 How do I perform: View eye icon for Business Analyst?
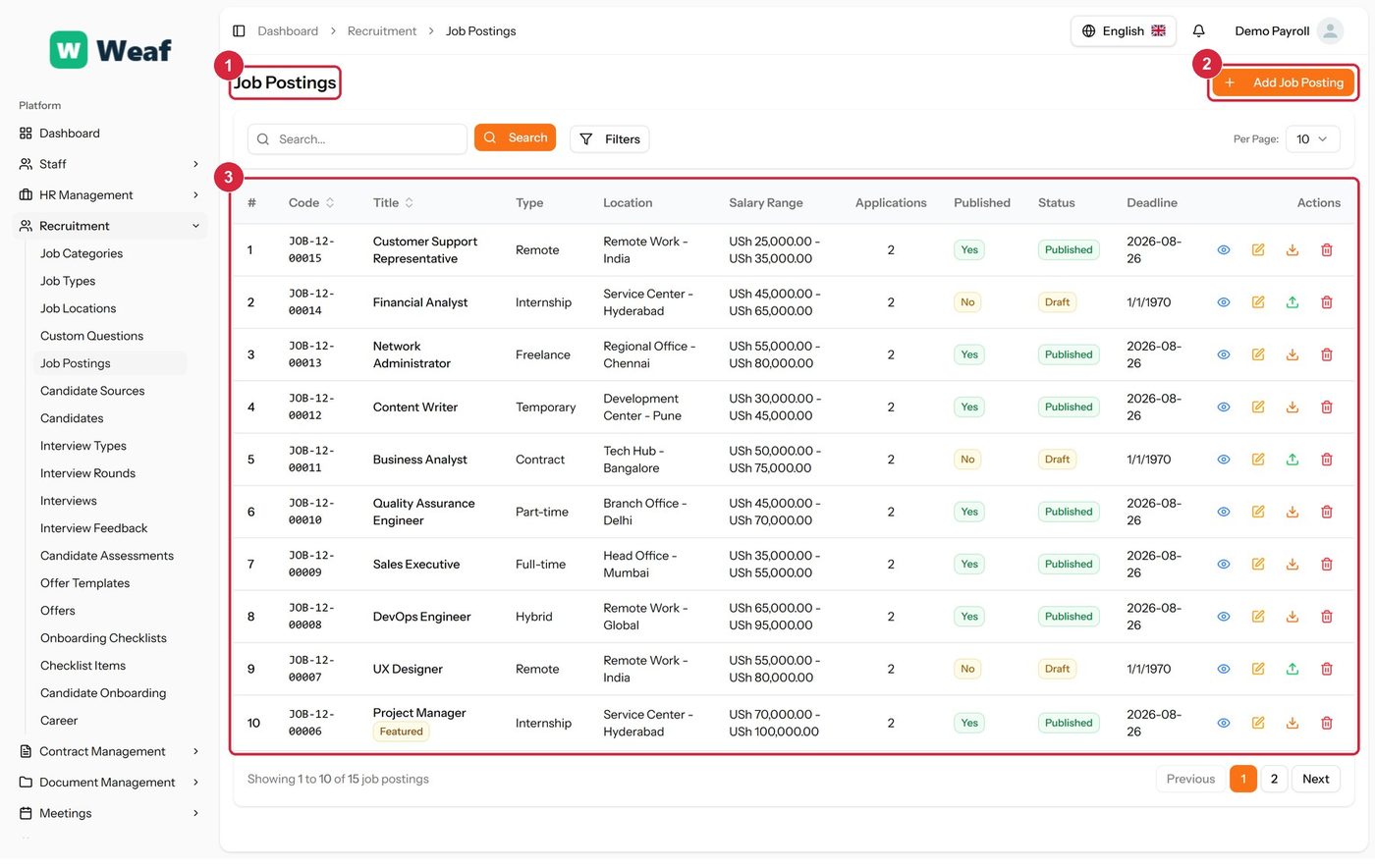(x=1224, y=460)
